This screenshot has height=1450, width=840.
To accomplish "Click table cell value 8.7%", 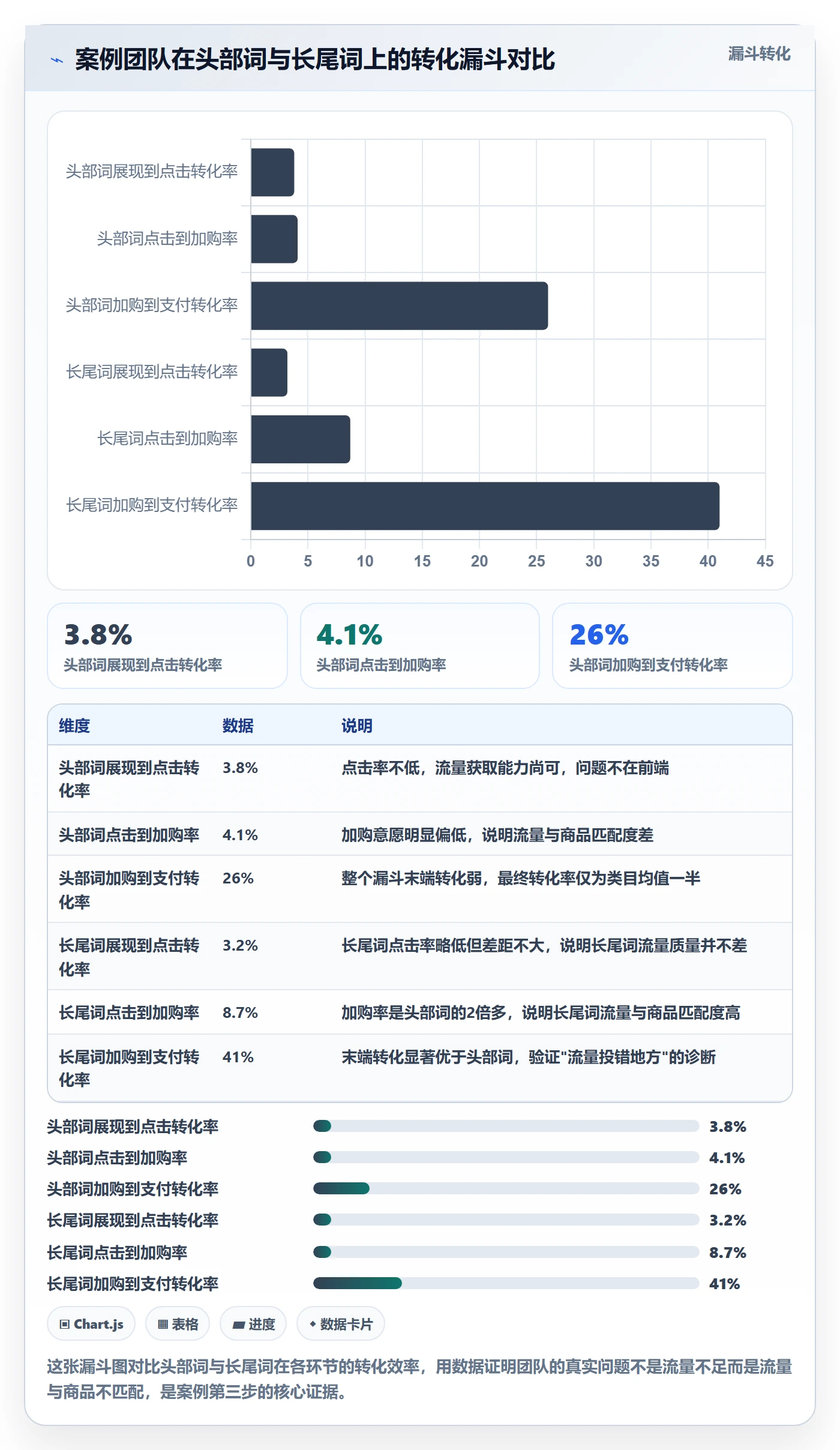I will point(240,1012).
